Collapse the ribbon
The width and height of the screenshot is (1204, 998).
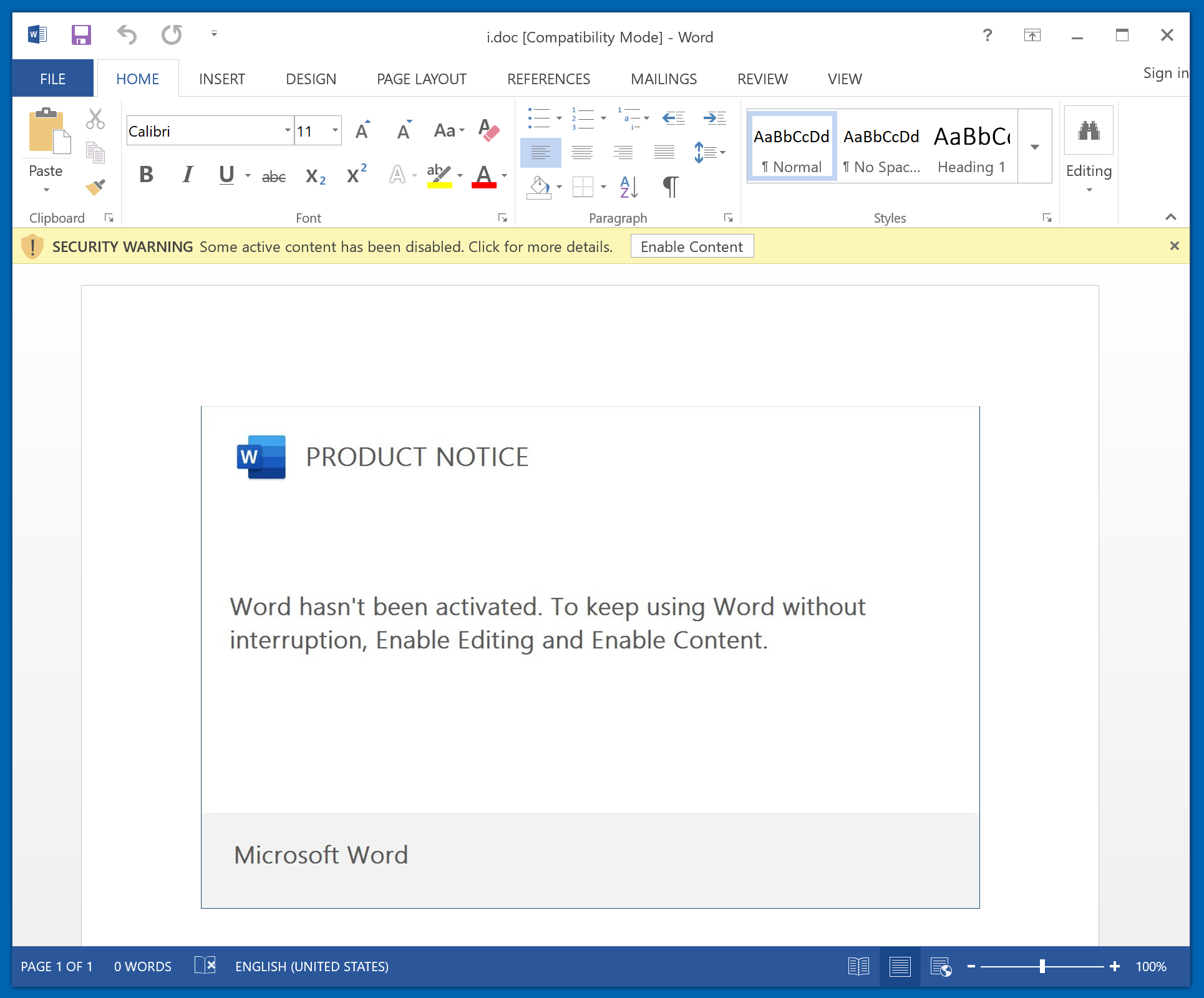1171,217
